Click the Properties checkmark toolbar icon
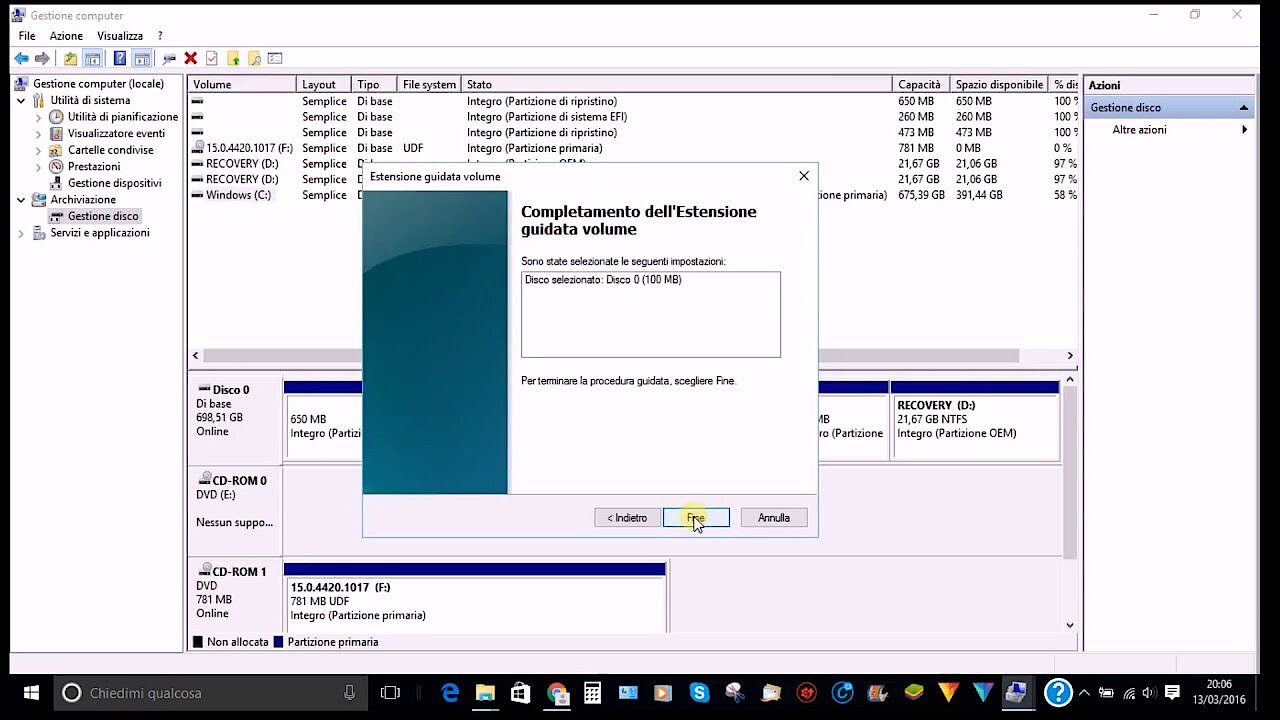 coord(211,59)
